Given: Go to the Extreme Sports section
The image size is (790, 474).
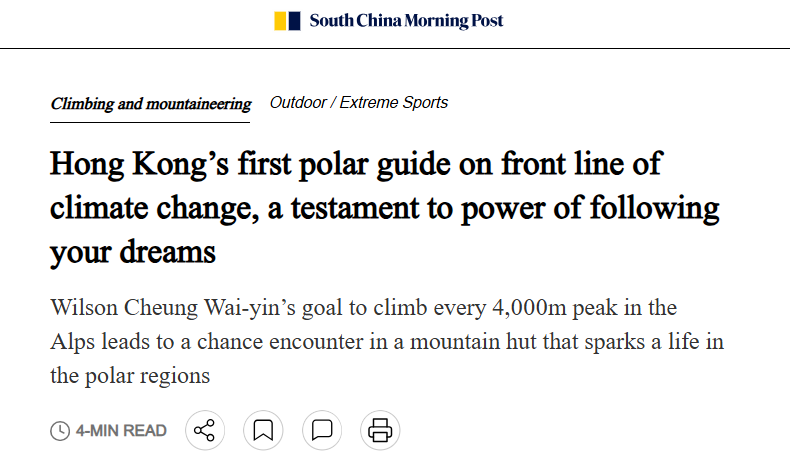Looking at the screenshot, I should (394, 103).
